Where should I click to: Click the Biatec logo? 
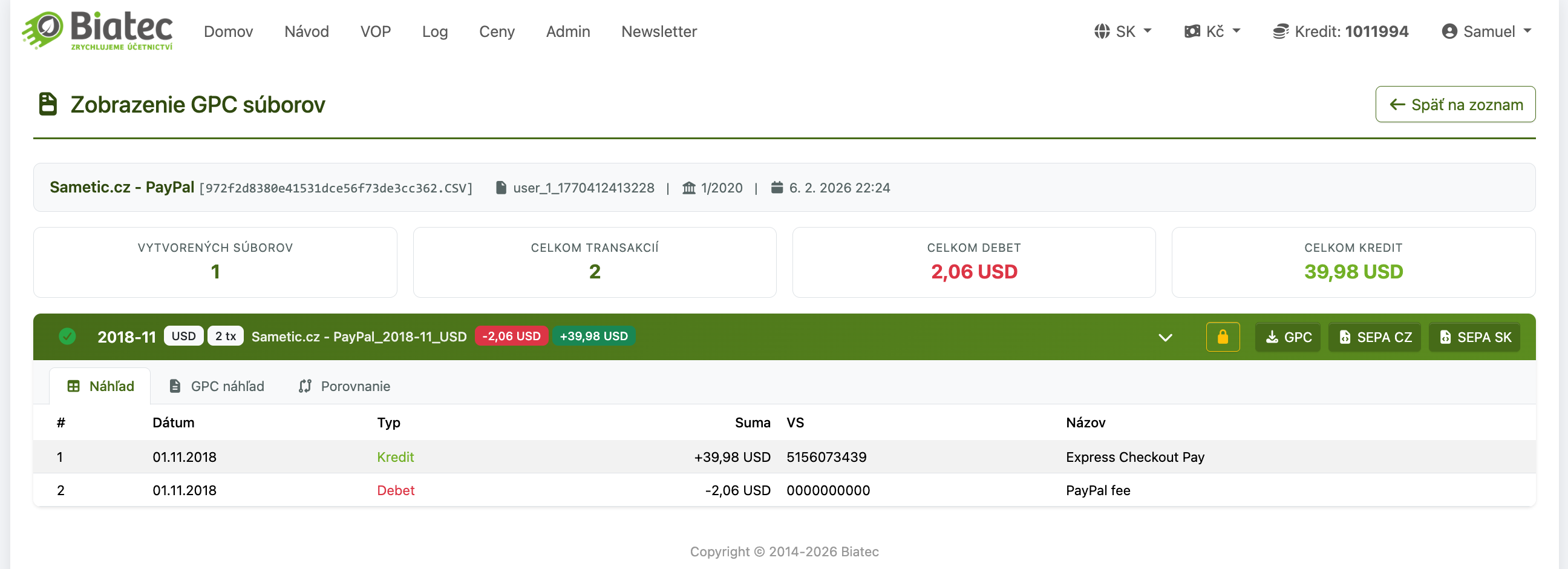coord(97,30)
